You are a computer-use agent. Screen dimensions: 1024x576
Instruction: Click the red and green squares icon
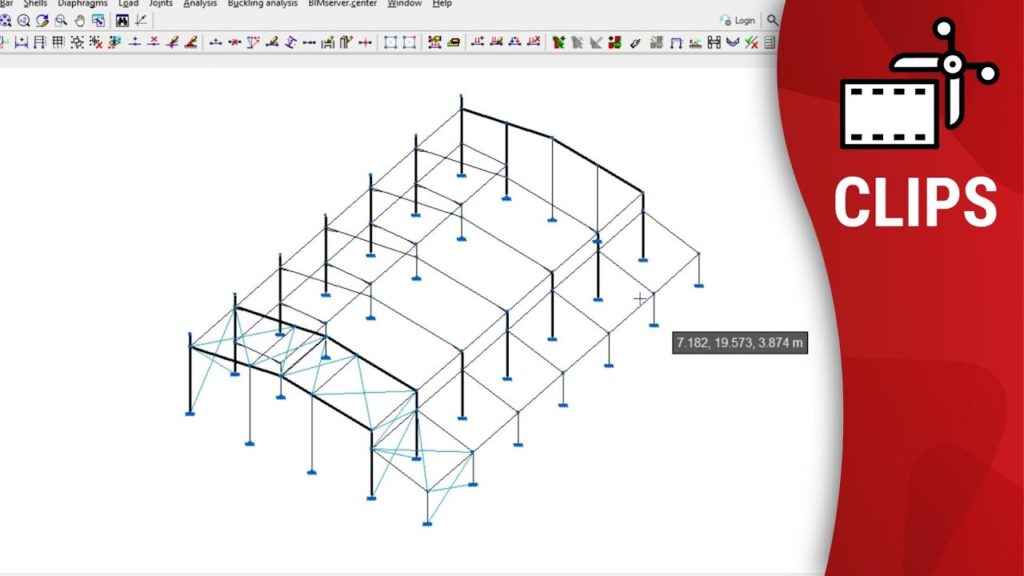pyautogui.click(x=614, y=42)
